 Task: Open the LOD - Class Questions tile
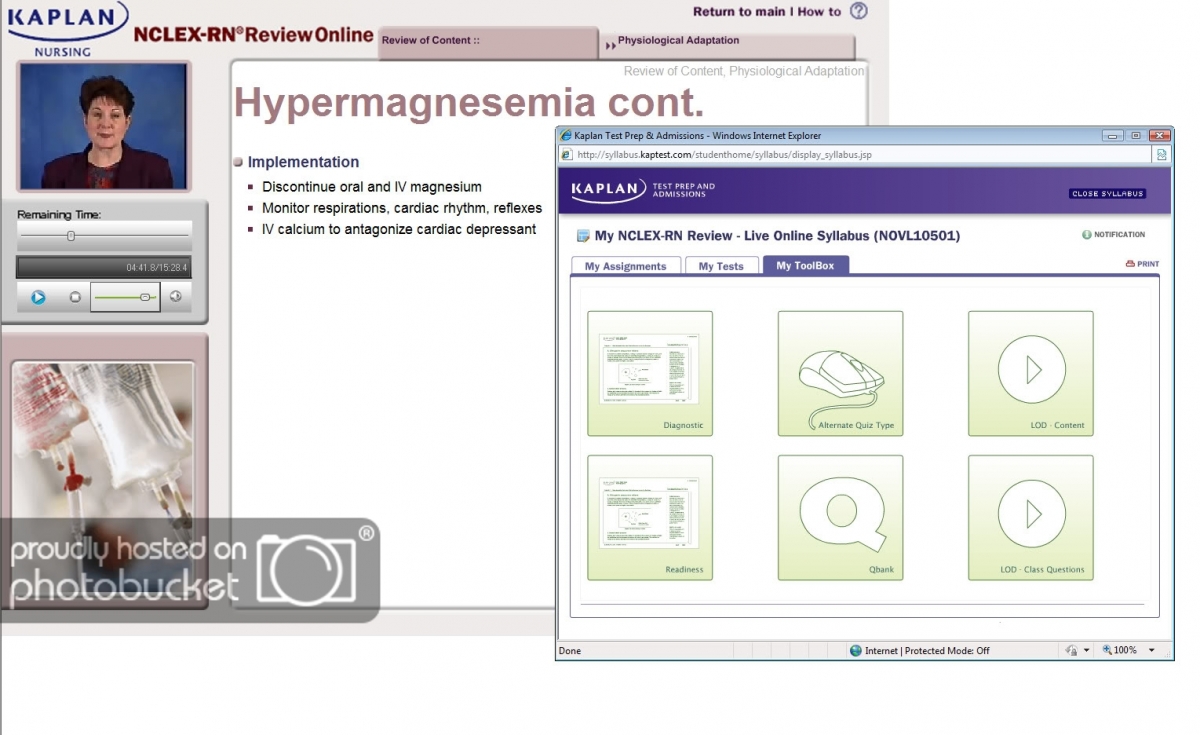[x=1030, y=517]
